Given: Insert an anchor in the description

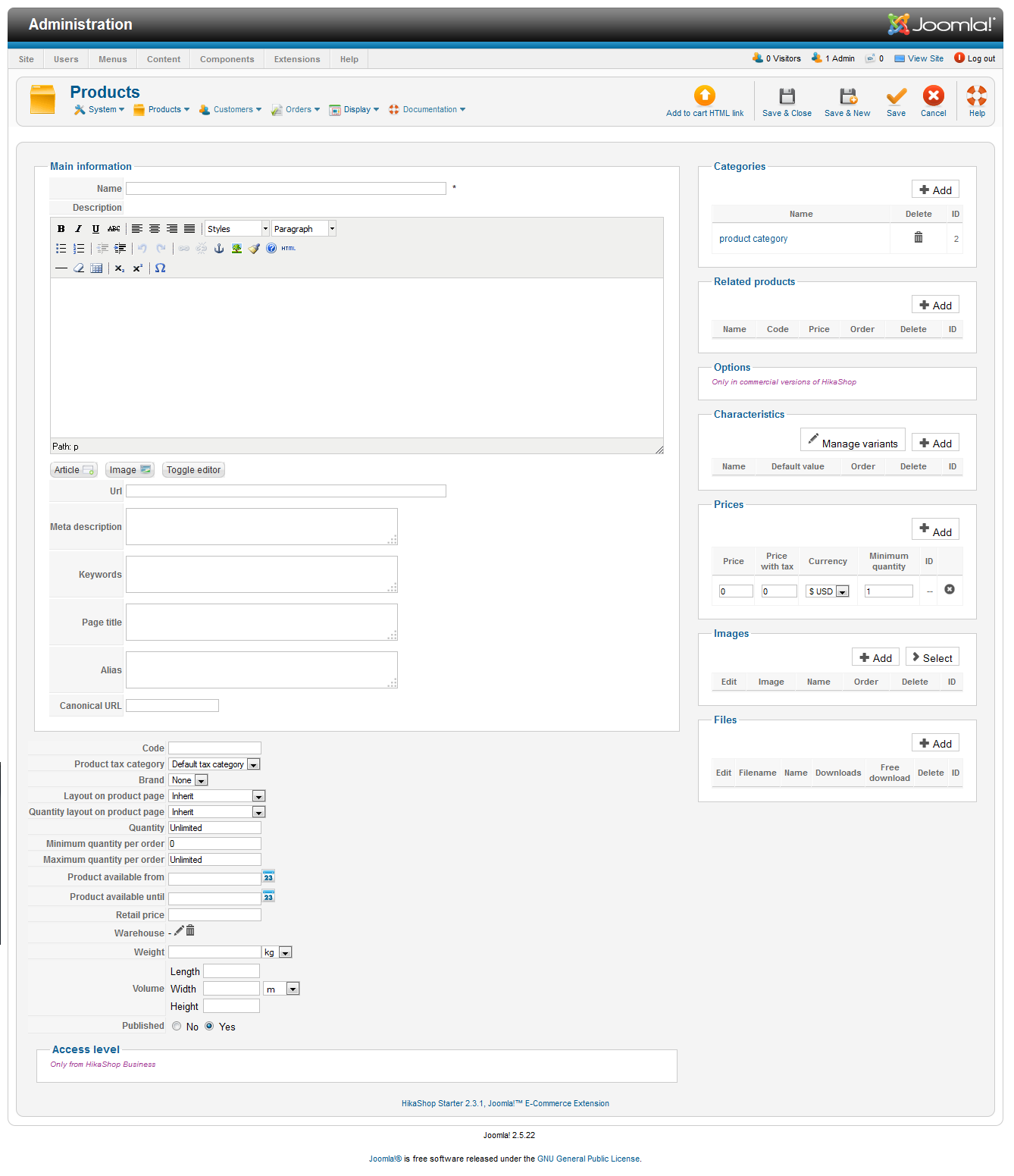Looking at the screenshot, I should (x=219, y=249).
